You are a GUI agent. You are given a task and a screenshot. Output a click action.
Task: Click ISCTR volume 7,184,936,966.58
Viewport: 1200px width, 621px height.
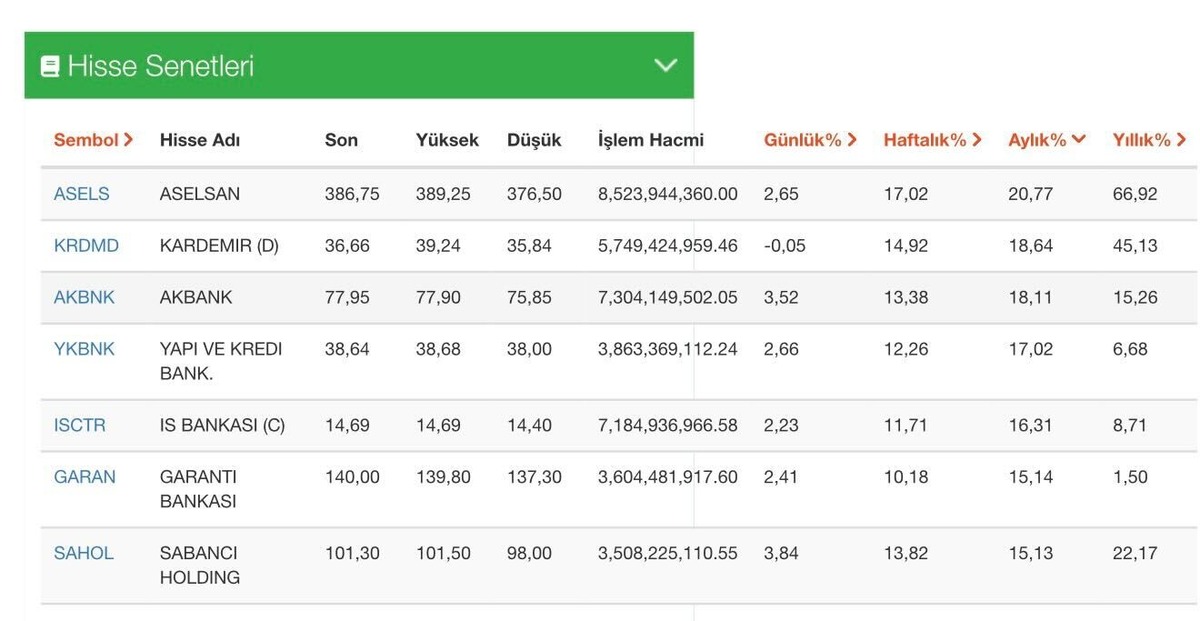[x=668, y=425]
